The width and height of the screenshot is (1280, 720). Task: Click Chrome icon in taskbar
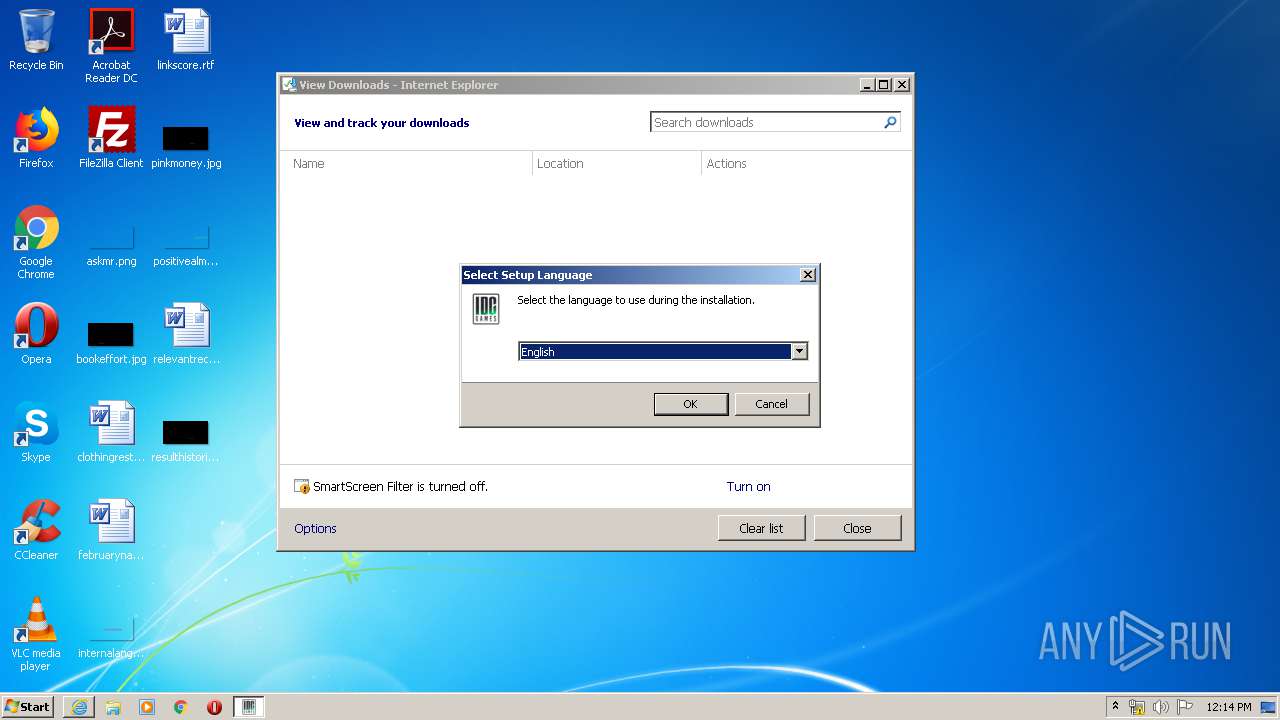[181, 707]
